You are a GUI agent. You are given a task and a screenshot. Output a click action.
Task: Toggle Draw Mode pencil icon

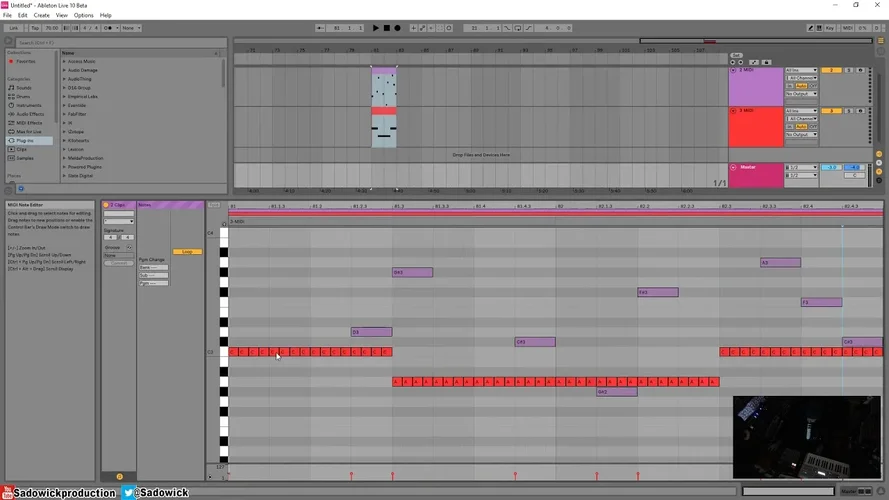pyautogui.click(x=810, y=28)
